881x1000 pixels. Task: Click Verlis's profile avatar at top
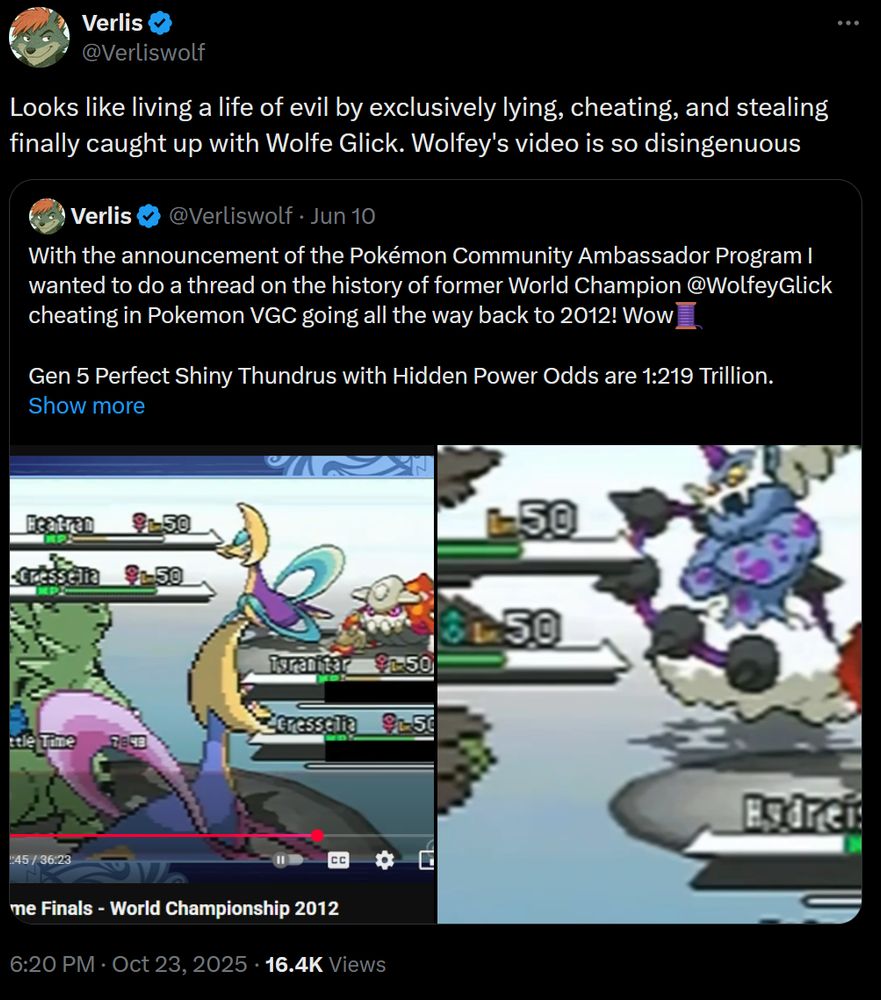click(x=39, y=37)
